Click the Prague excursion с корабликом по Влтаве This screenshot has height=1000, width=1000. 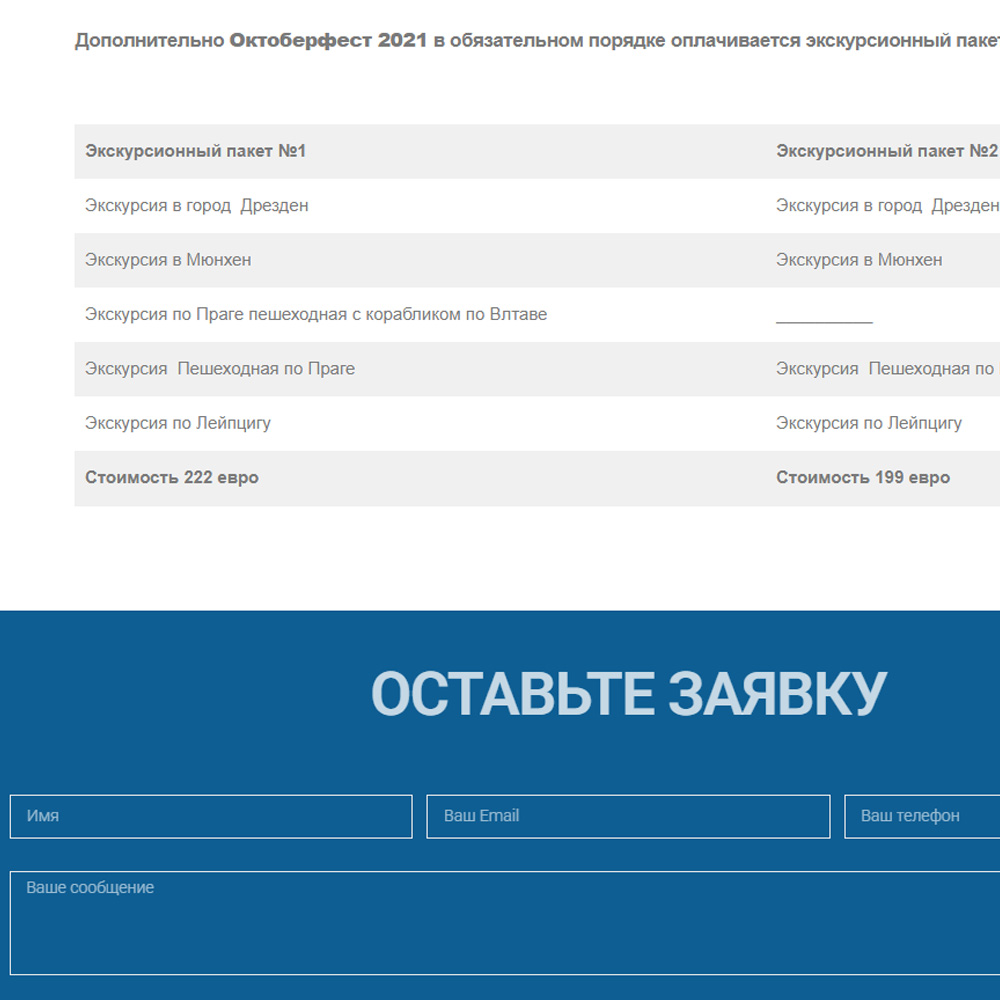click(x=316, y=315)
